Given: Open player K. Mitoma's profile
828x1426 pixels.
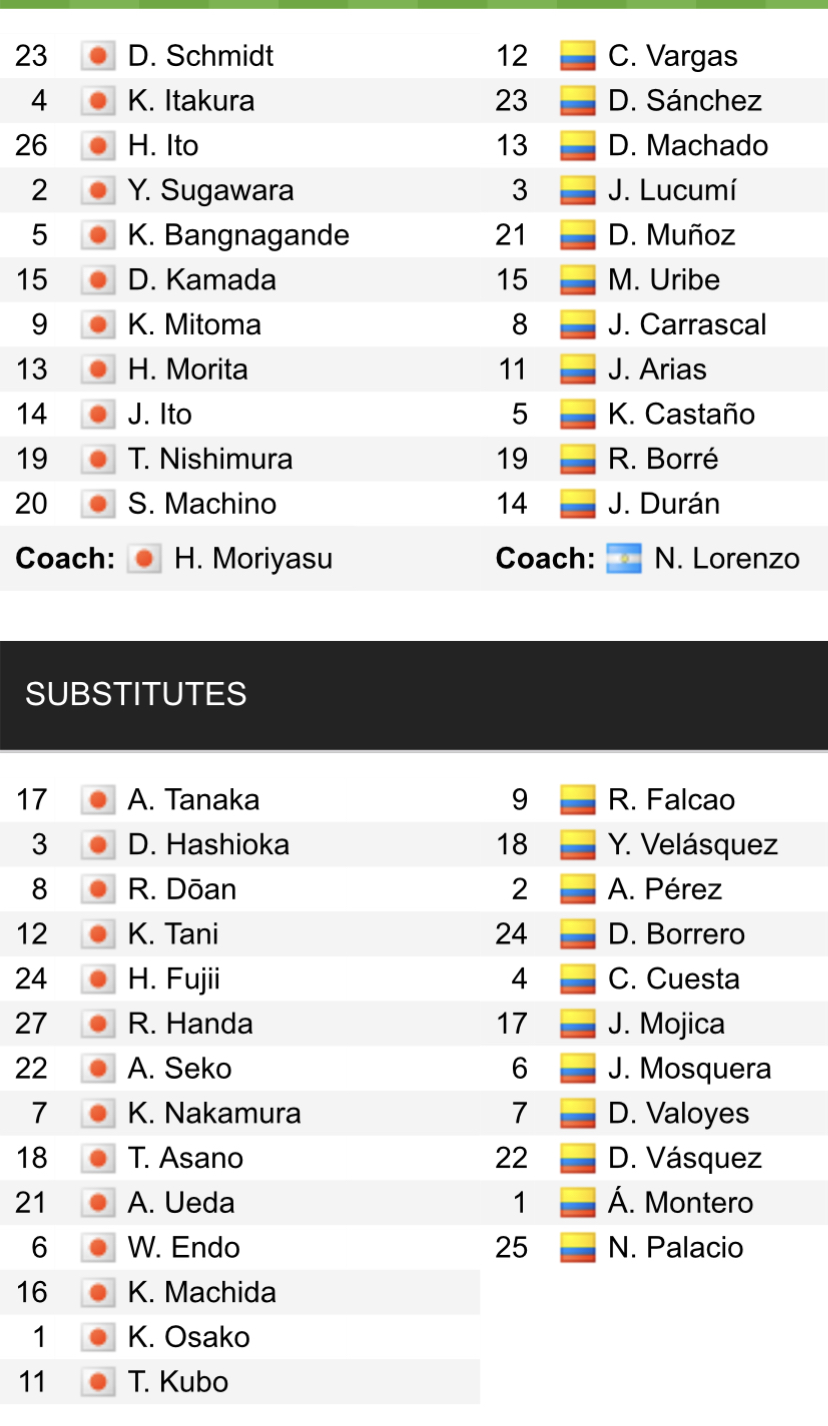Looking at the screenshot, I should [194, 325].
